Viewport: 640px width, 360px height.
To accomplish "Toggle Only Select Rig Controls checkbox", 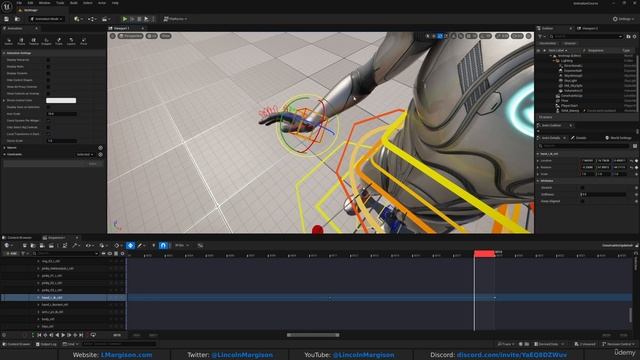I will pos(48,127).
